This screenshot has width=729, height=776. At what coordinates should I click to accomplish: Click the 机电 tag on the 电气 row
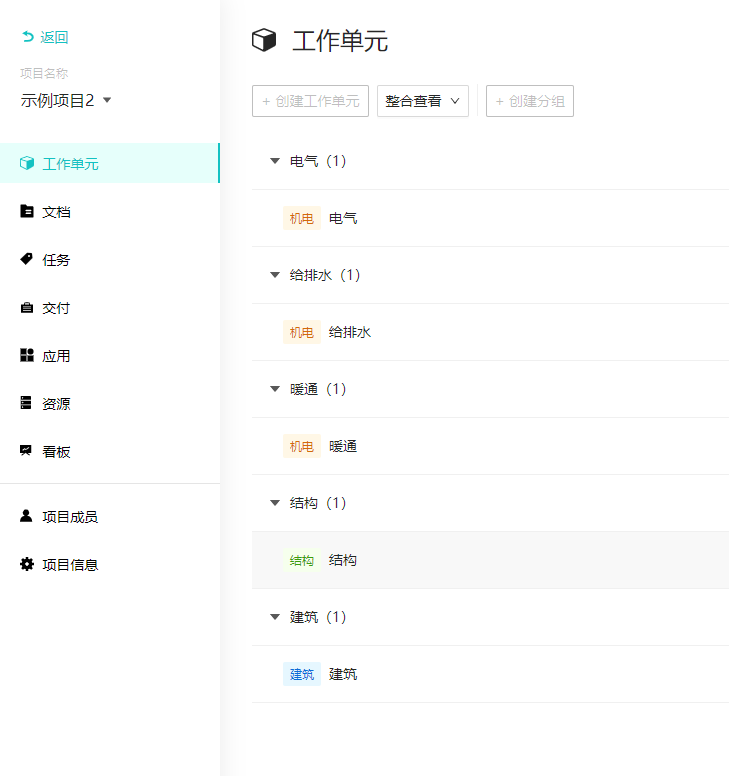tap(302, 218)
